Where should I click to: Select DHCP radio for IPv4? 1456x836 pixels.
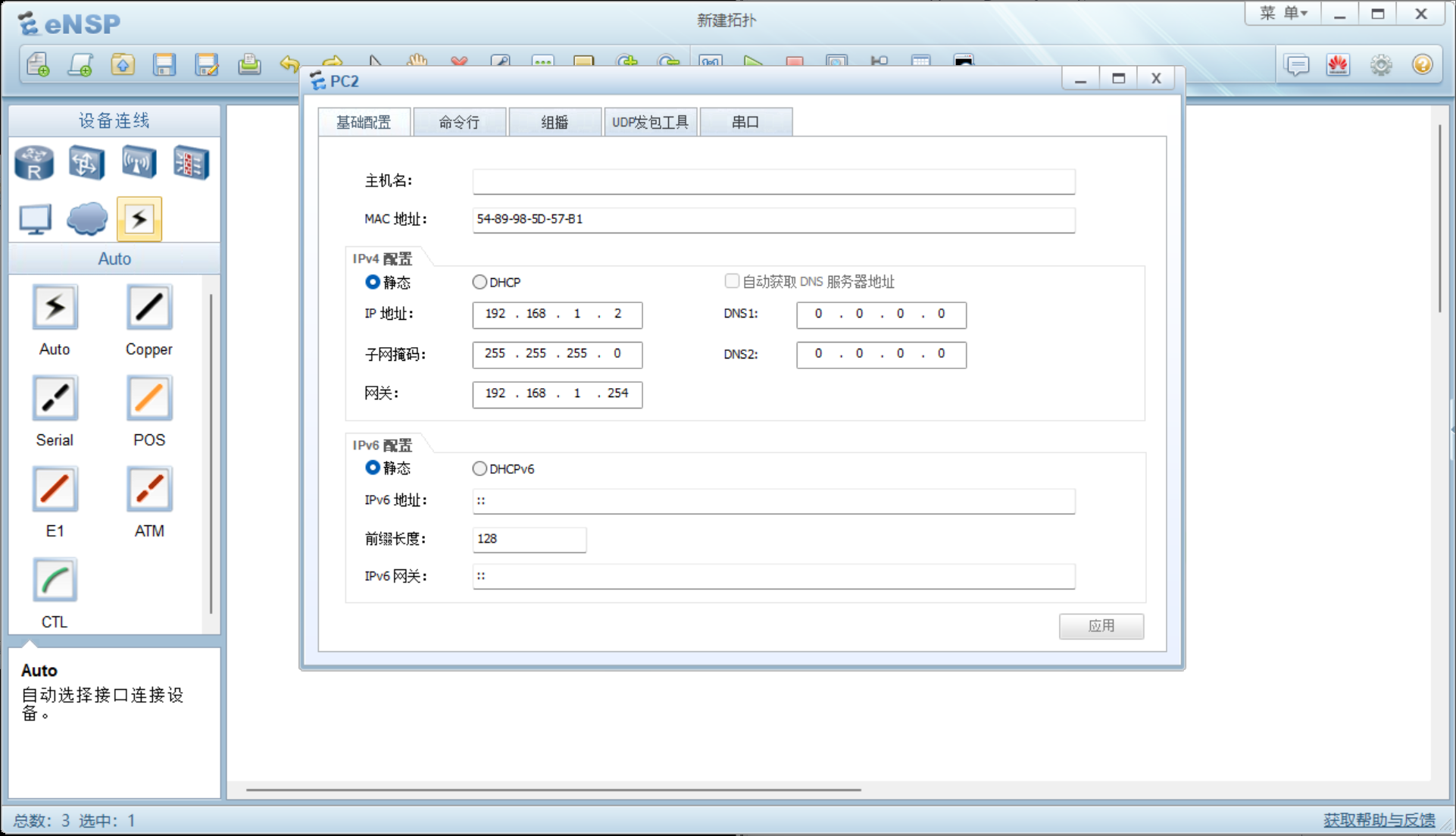(480, 282)
